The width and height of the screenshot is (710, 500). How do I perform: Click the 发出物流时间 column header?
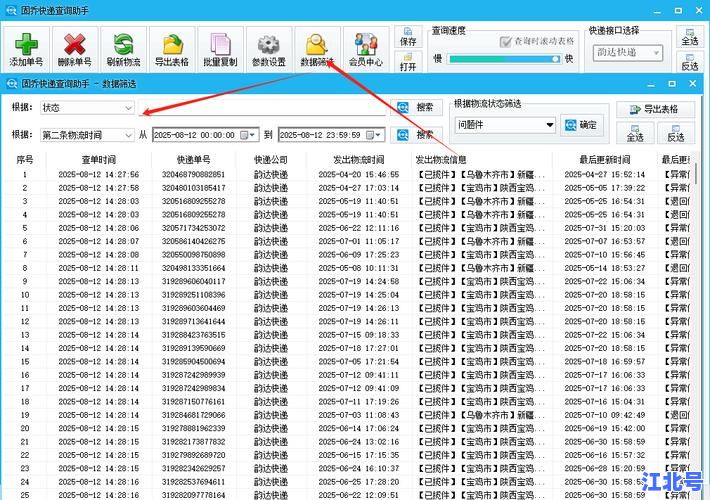(x=359, y=160)
